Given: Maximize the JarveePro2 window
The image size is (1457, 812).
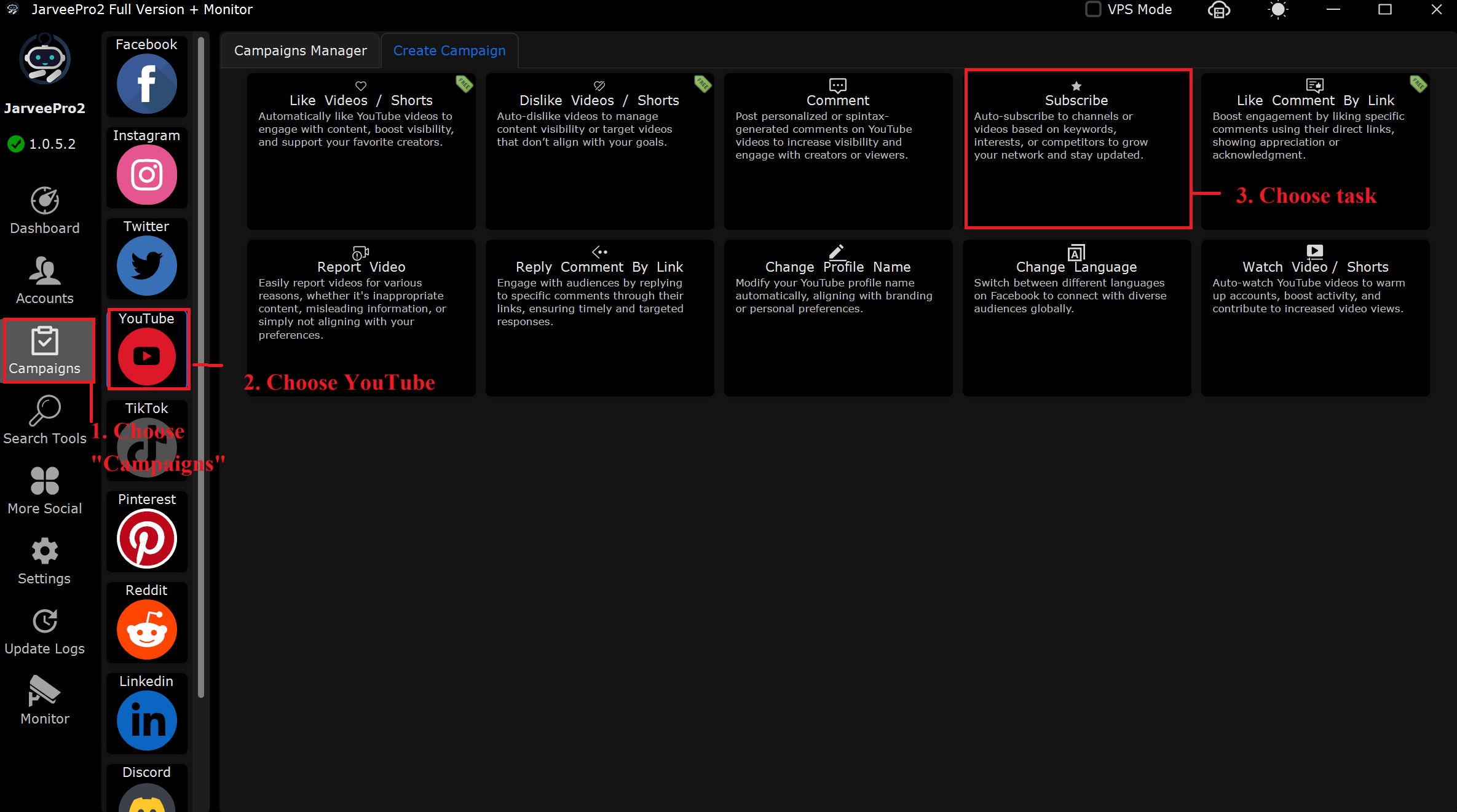Looking at the screenshot, I should 1385,9.
